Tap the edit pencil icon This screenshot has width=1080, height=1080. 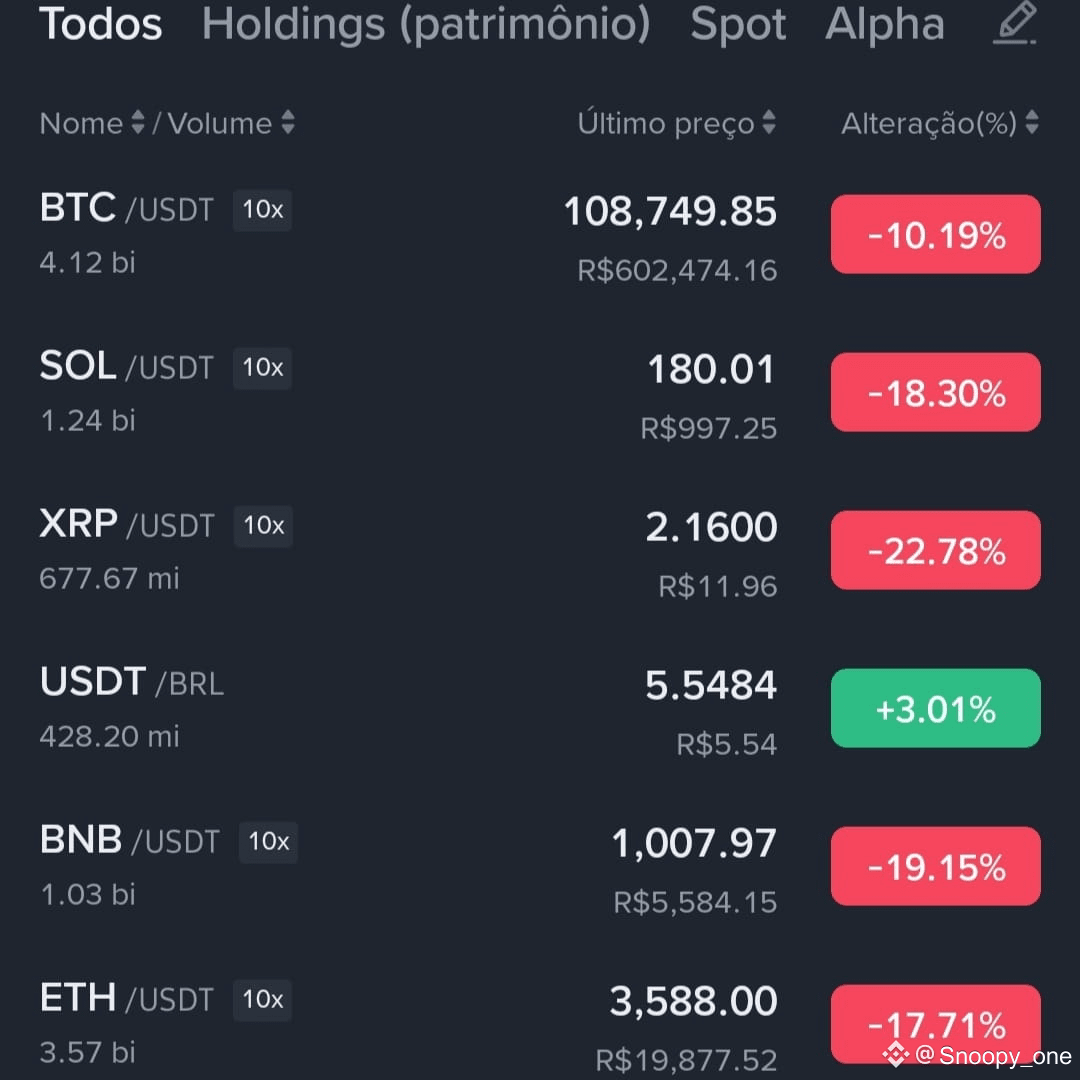point(1015,23)
